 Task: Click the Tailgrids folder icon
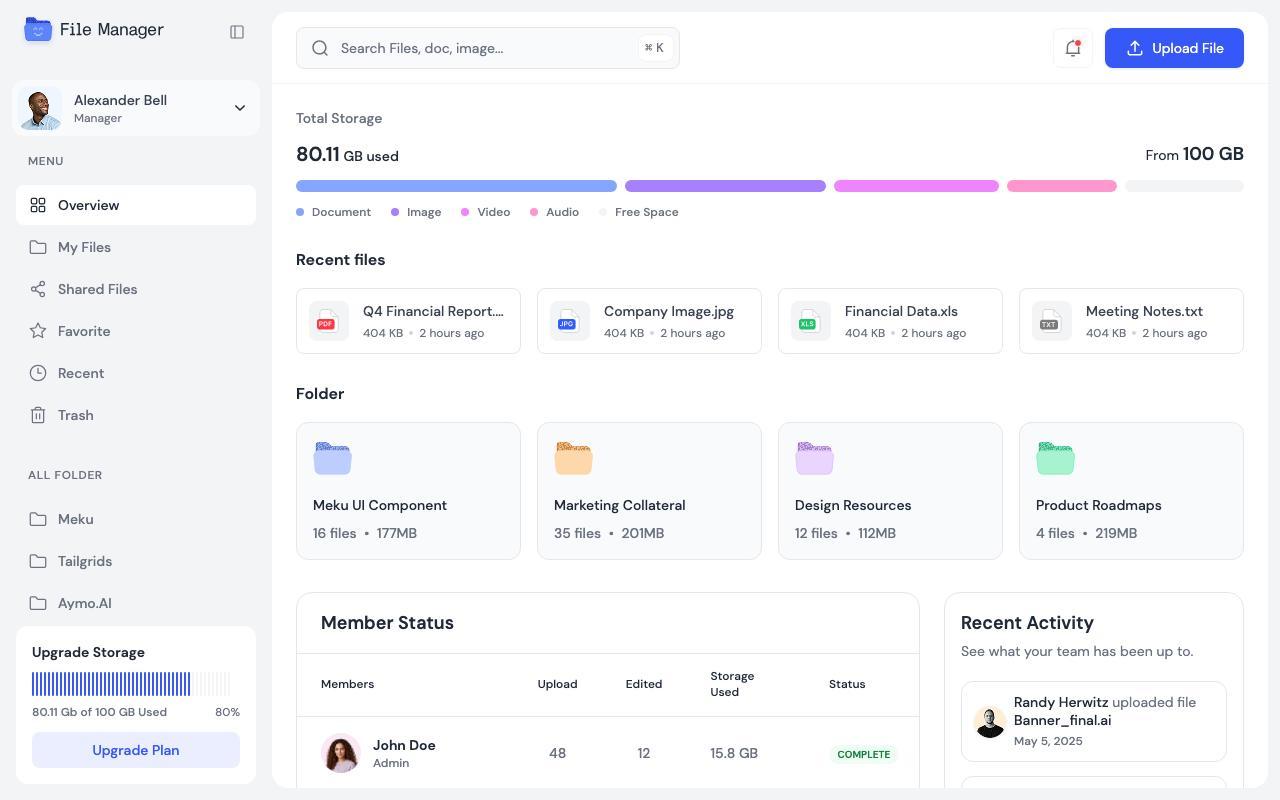[x=38, y=561]
